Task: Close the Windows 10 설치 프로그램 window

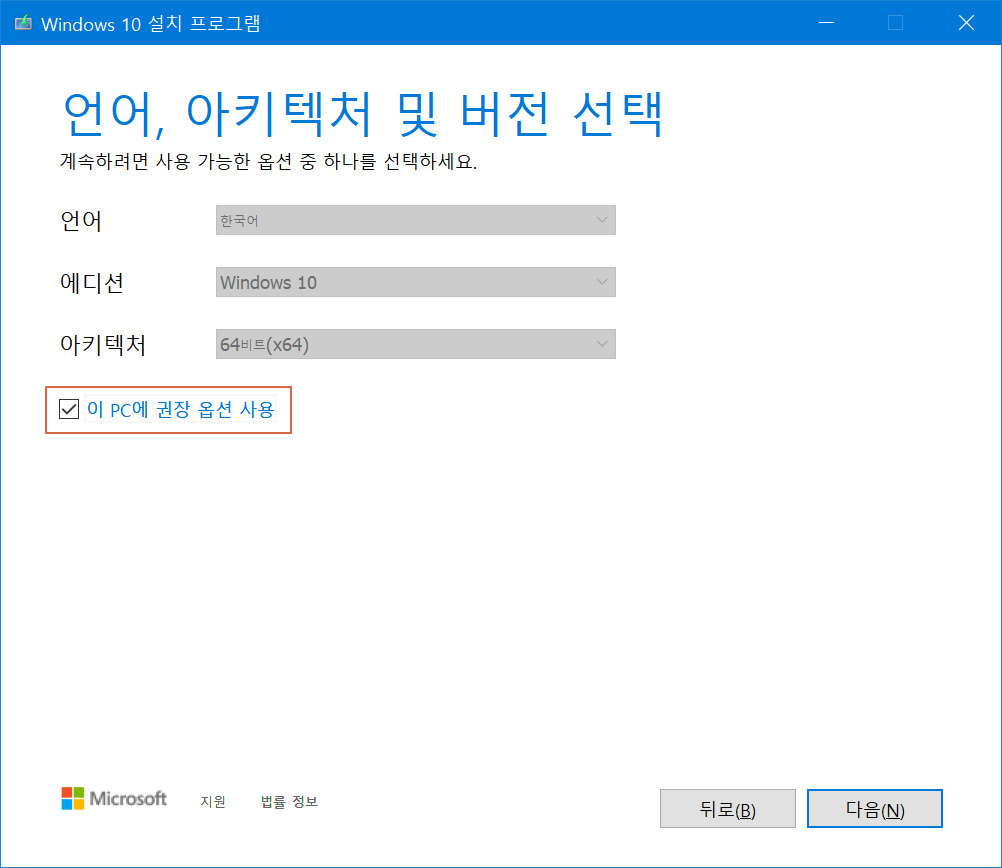Action: click(966, 23)
